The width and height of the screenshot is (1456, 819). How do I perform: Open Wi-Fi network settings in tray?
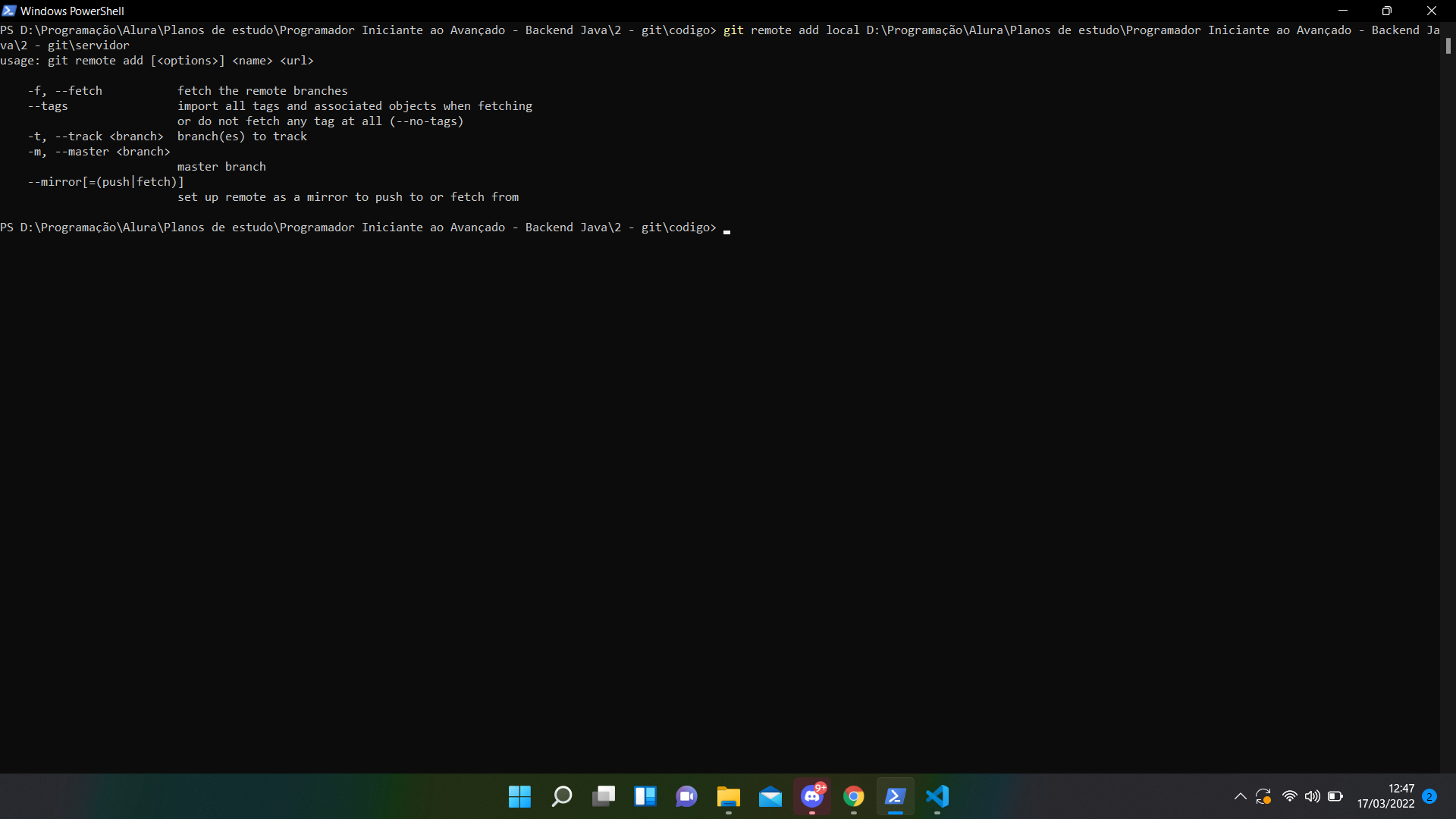click(x=1289, y=796)
